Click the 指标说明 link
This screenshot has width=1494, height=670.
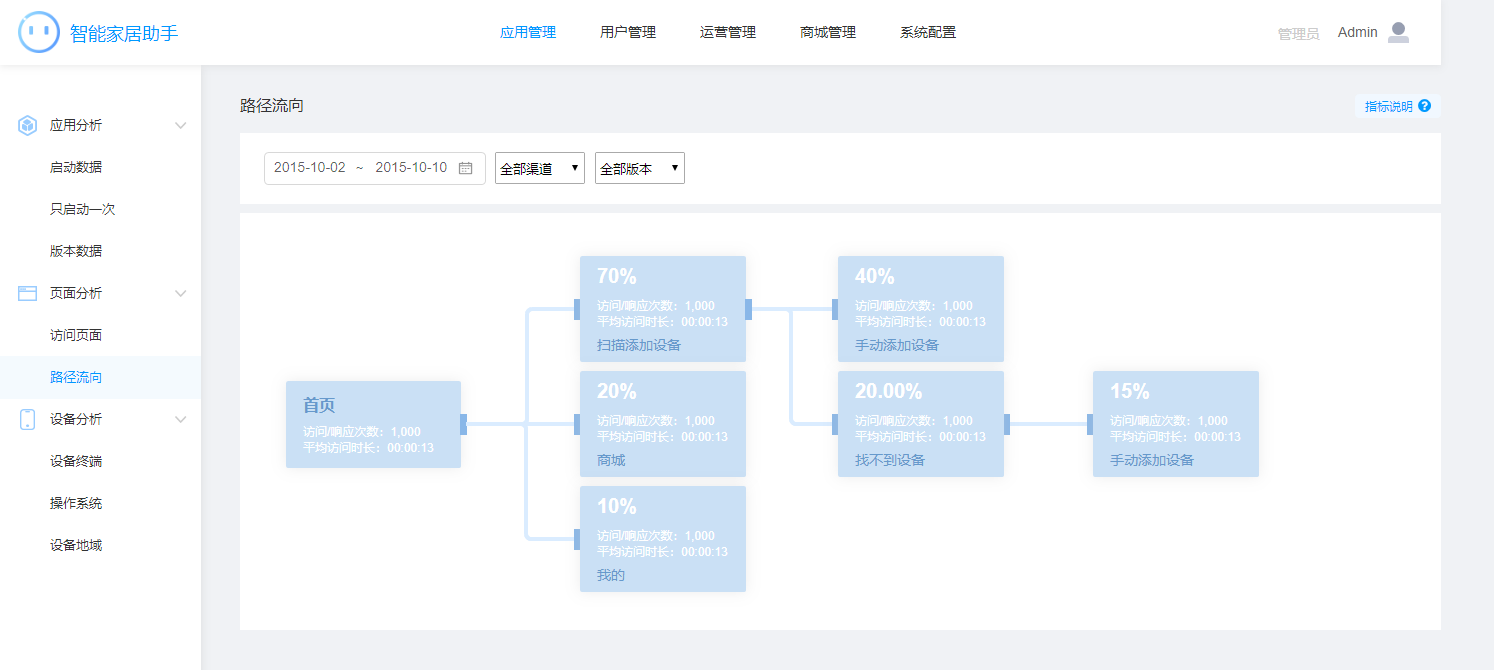click(x=1388, y=106)
